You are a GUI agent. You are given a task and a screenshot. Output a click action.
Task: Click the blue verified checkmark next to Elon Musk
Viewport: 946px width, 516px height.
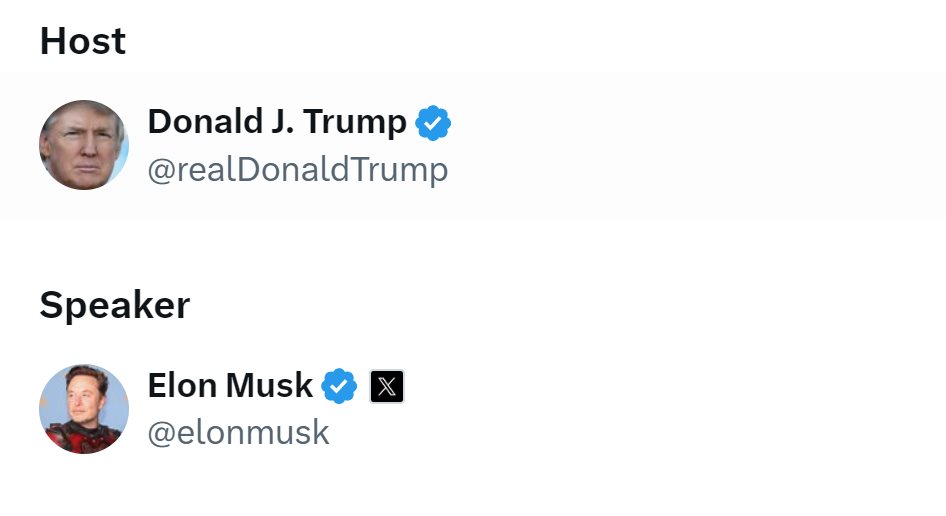click(340, 386)
